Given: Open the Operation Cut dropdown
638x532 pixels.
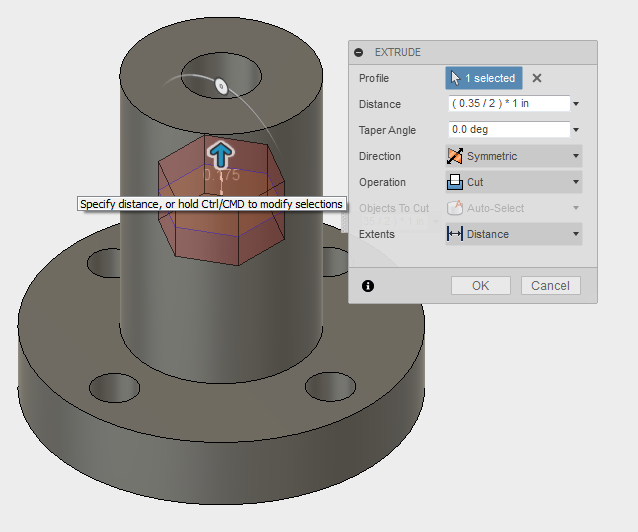Looking at the screenshot, I should click(514, 182).
